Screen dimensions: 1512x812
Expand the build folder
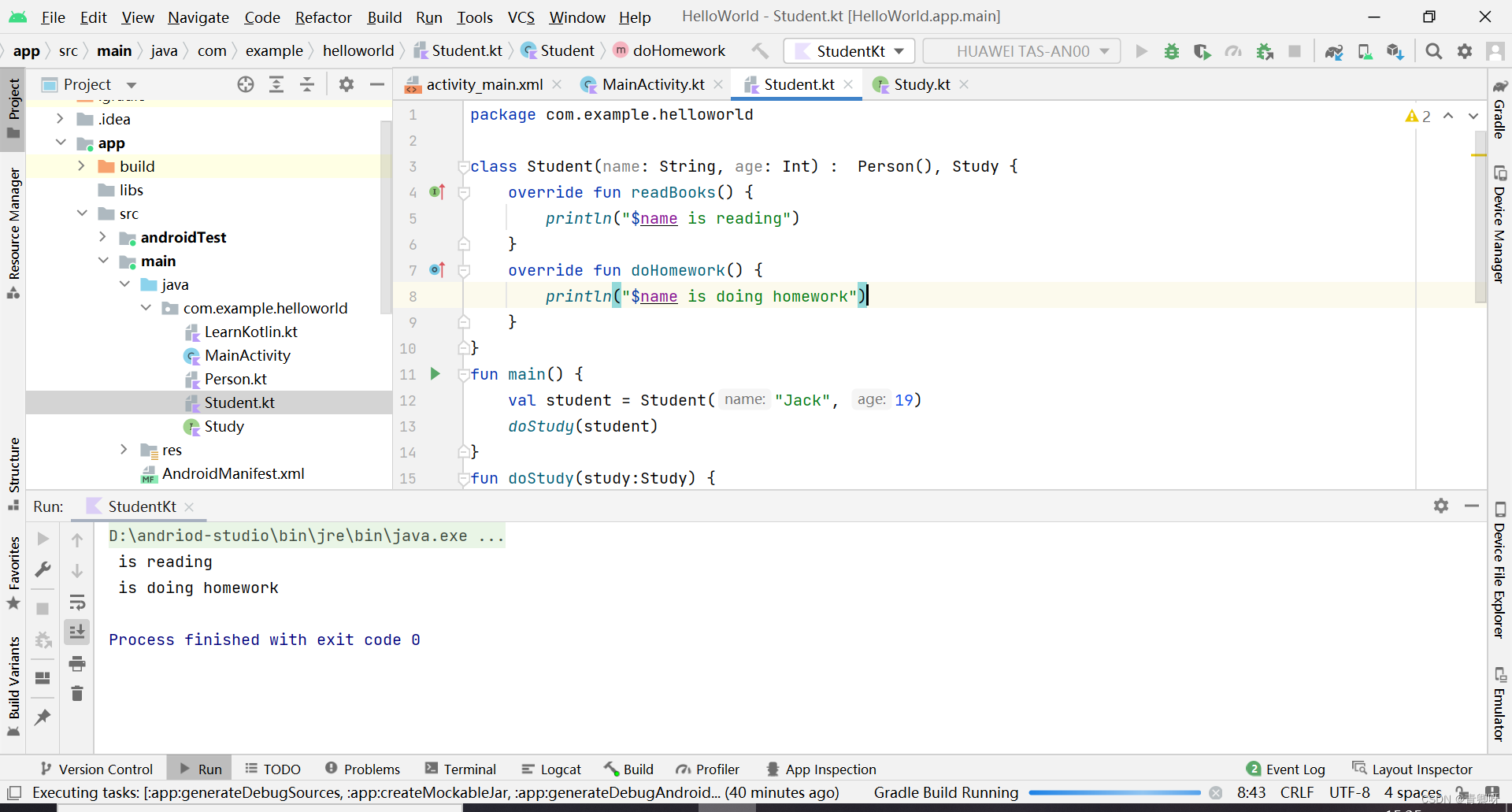point(81,166)
